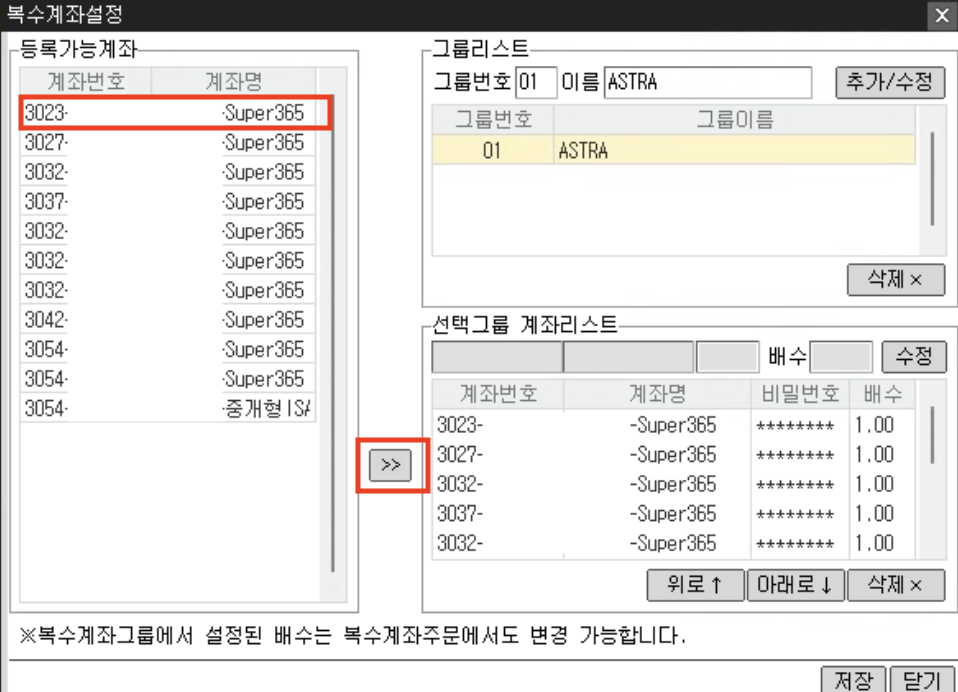Viewport: 958px width, 692px height.
Task: Delete the group using 삭제 × in 그룹리스트
Action: pos(895,280)
